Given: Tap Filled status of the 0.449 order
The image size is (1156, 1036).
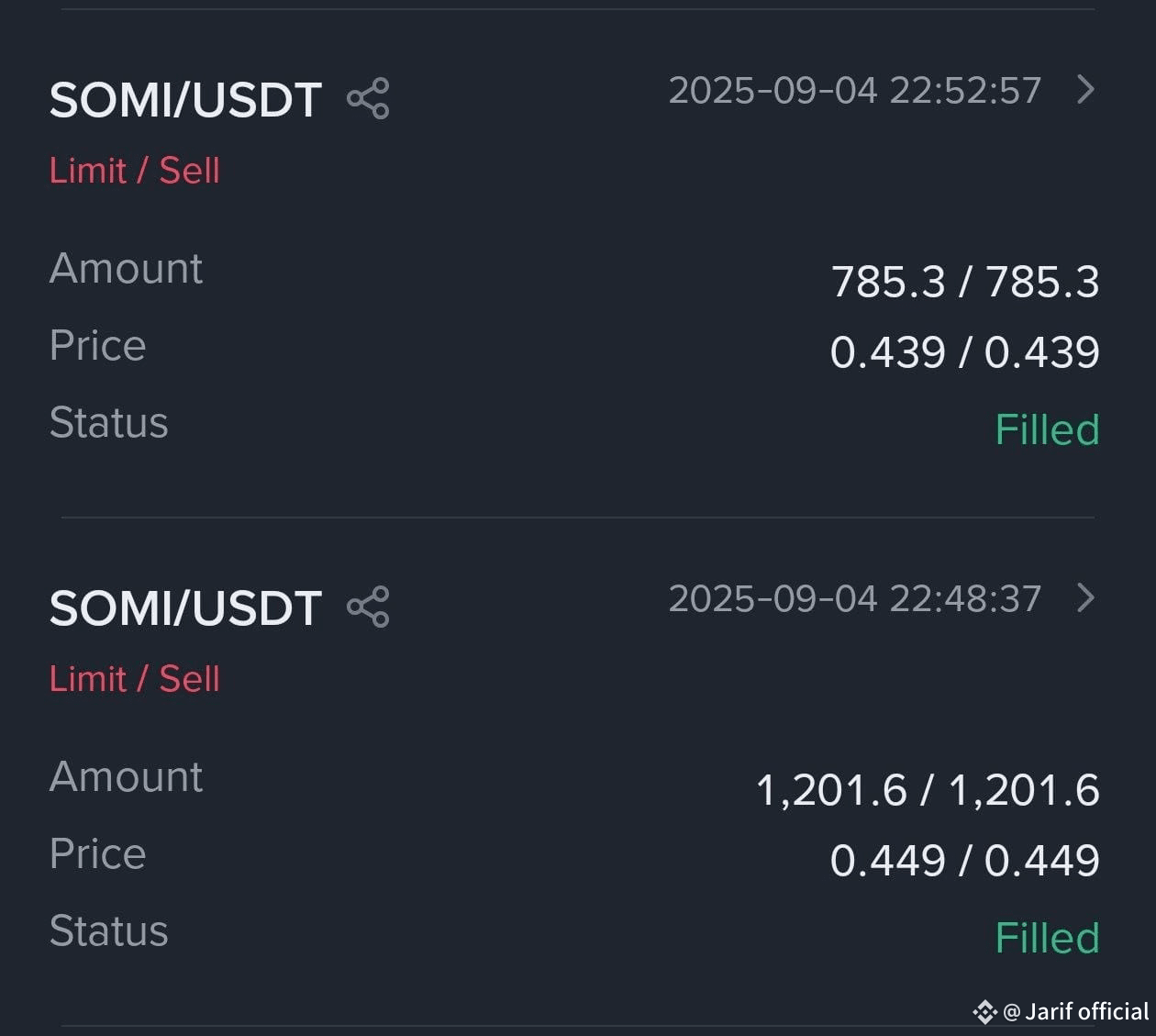Looking at the screenshot, I should click(1048, 938).
